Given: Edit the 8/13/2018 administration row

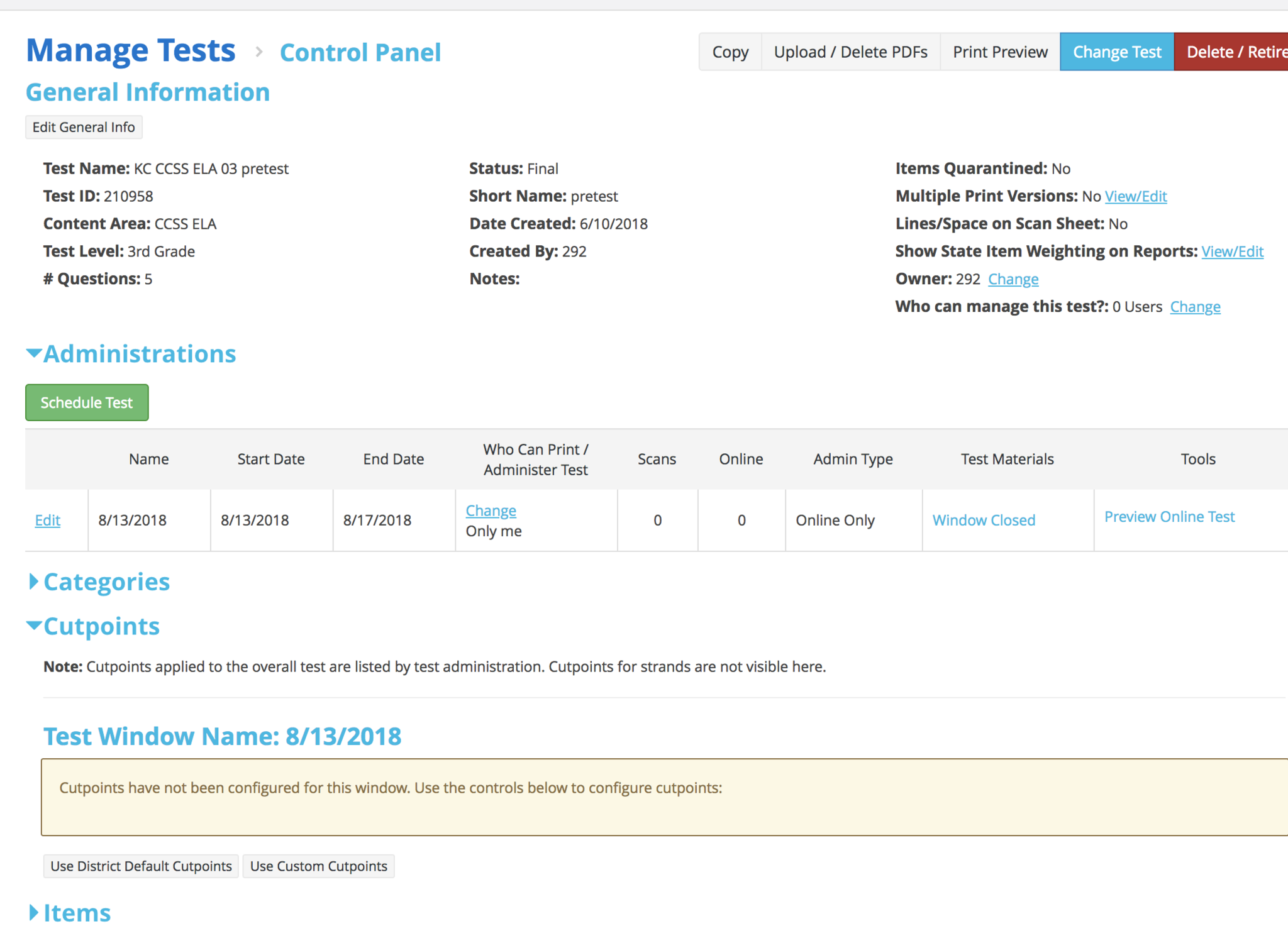Looking at the screenshot, I should 48,521.
